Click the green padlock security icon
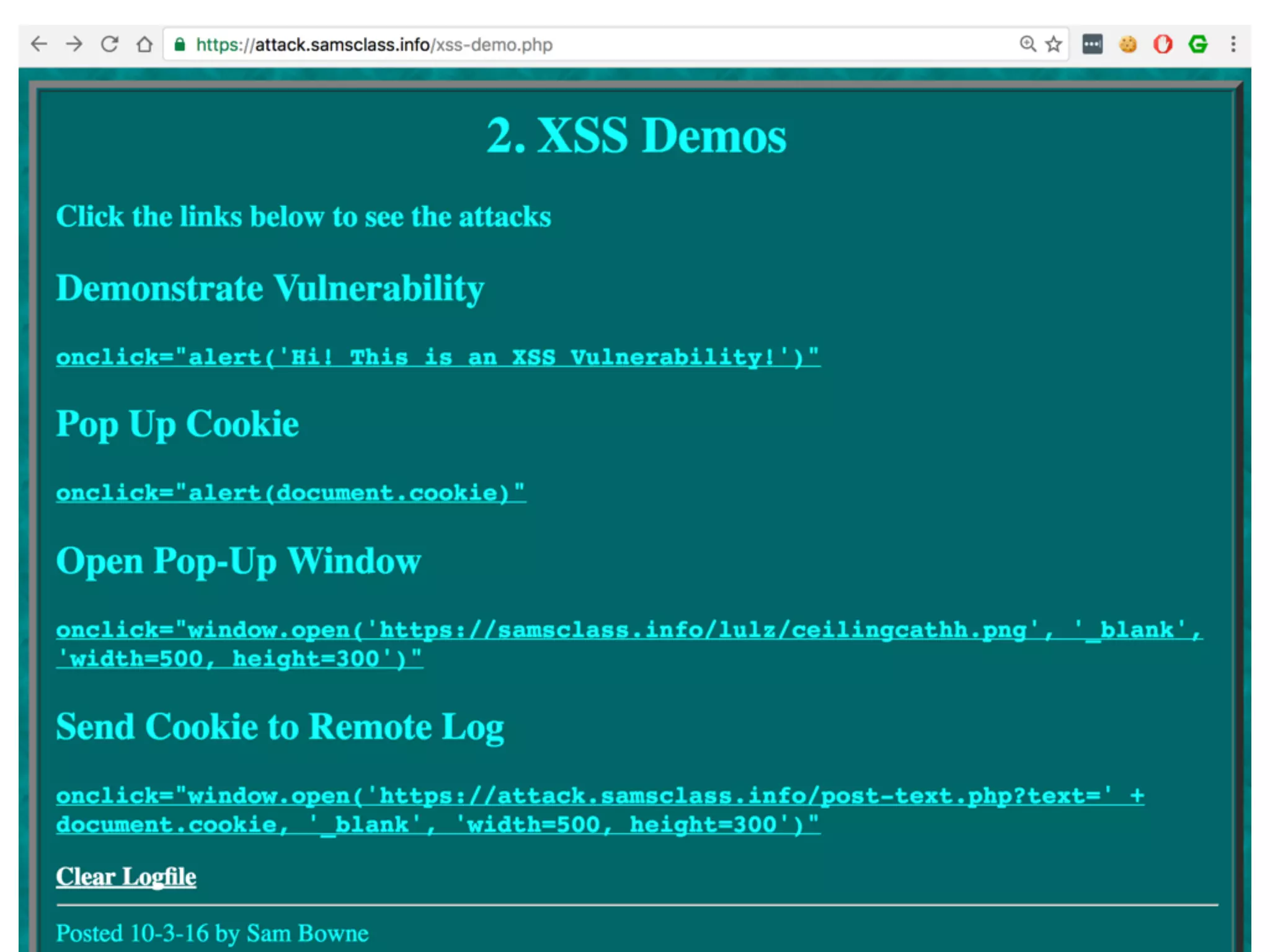 tap(180, 45)
